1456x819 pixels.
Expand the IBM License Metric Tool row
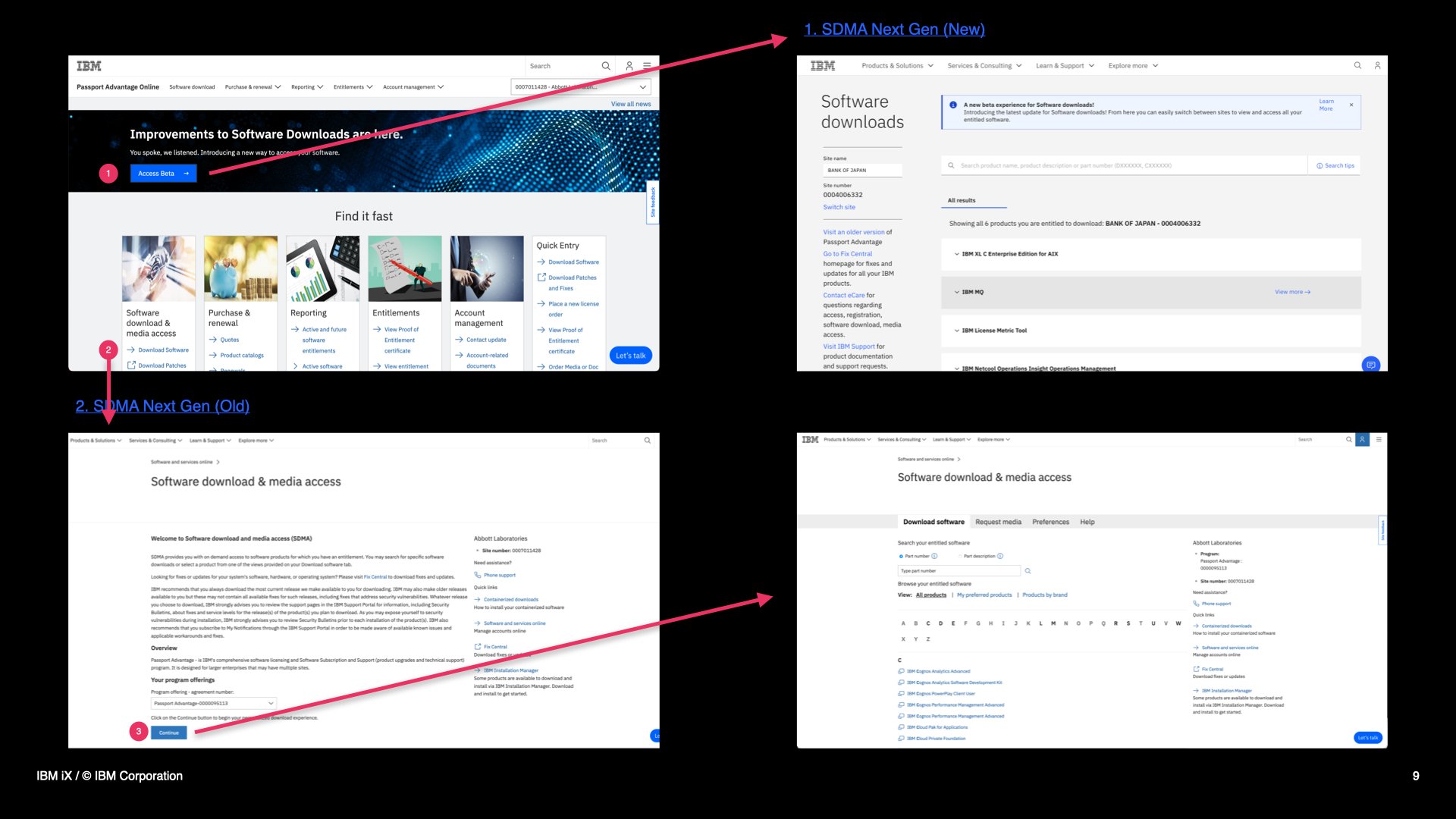(x=1150, y=331)
